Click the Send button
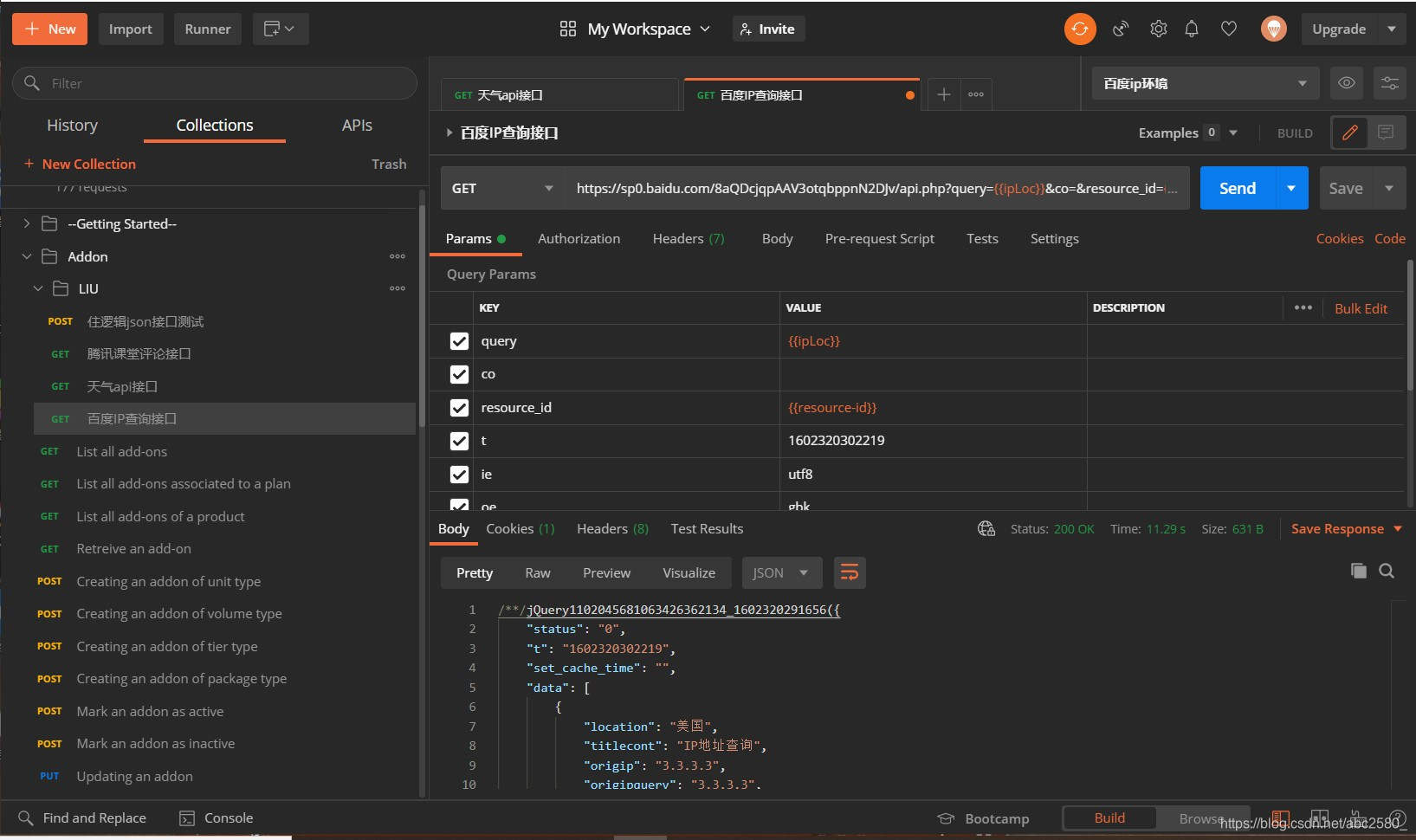This screenshot has height=840, width=1416. pos(1238,188)
